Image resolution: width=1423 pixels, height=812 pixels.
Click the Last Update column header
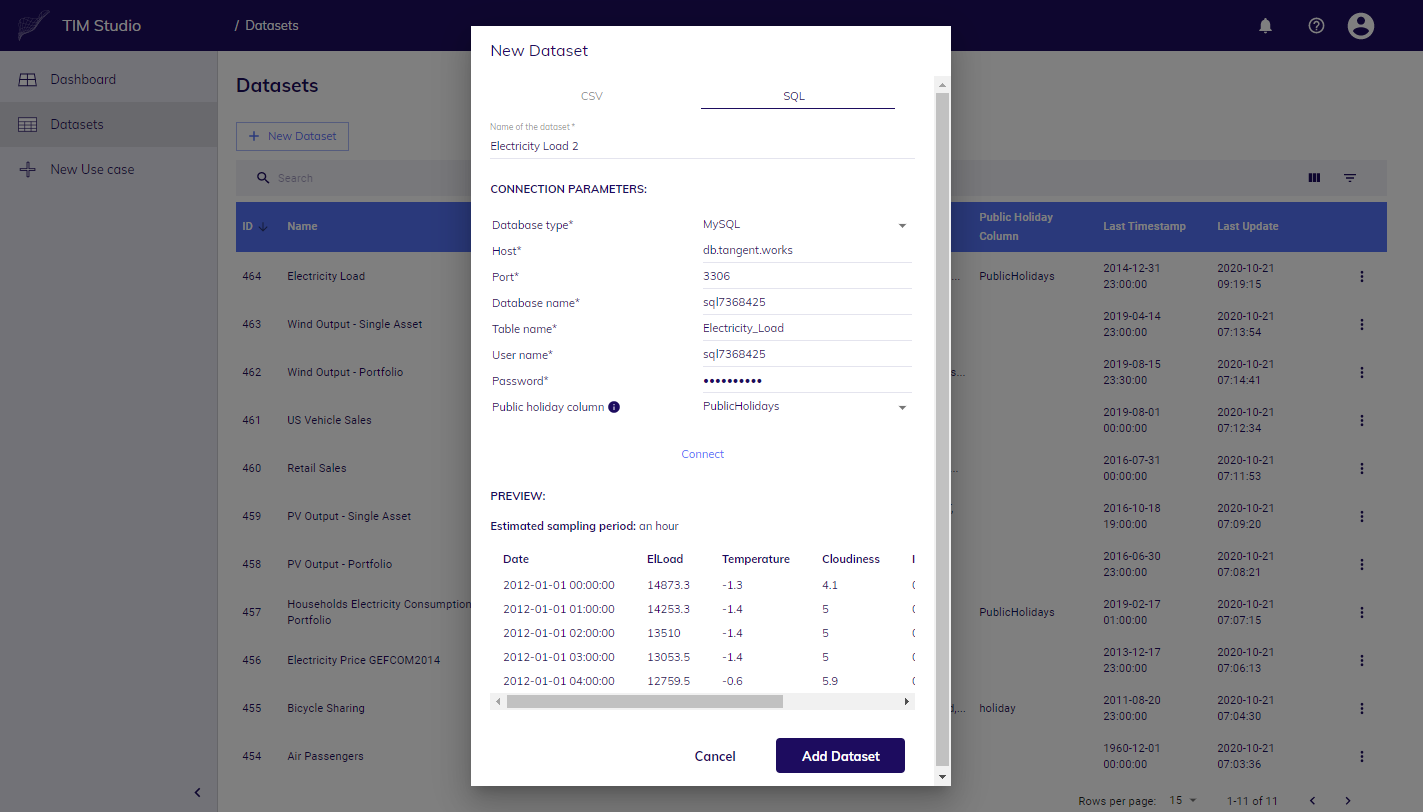(1247, 226)
